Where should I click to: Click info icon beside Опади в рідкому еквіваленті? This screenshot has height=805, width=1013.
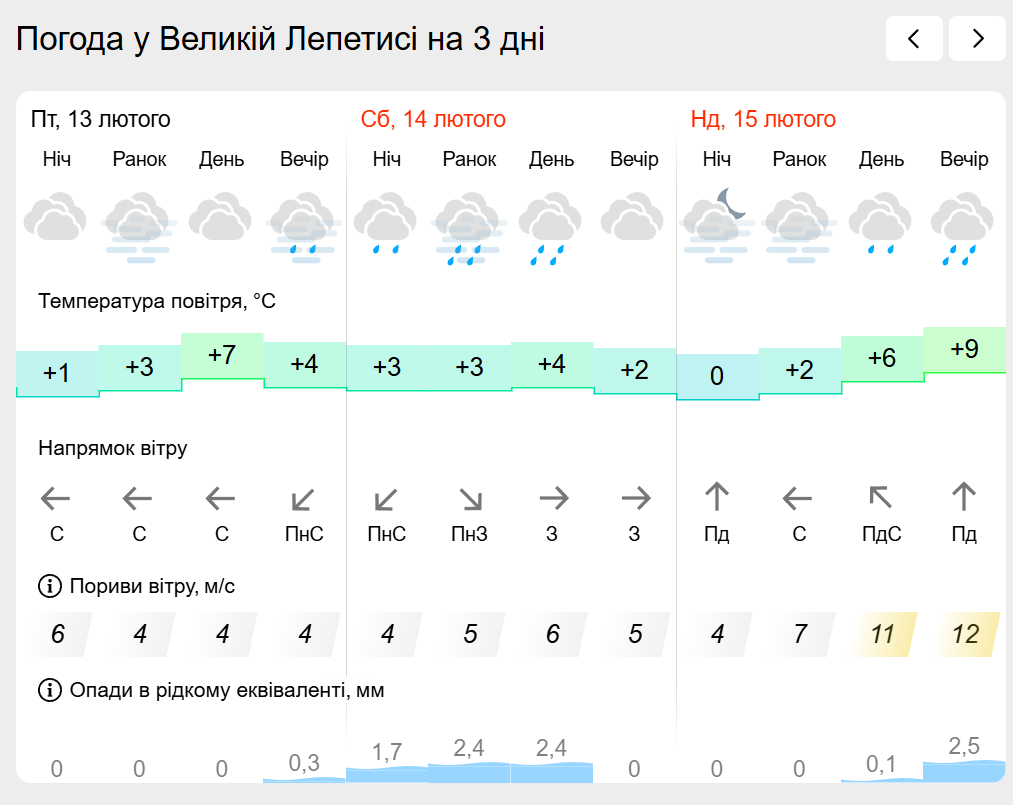[48, 689]
